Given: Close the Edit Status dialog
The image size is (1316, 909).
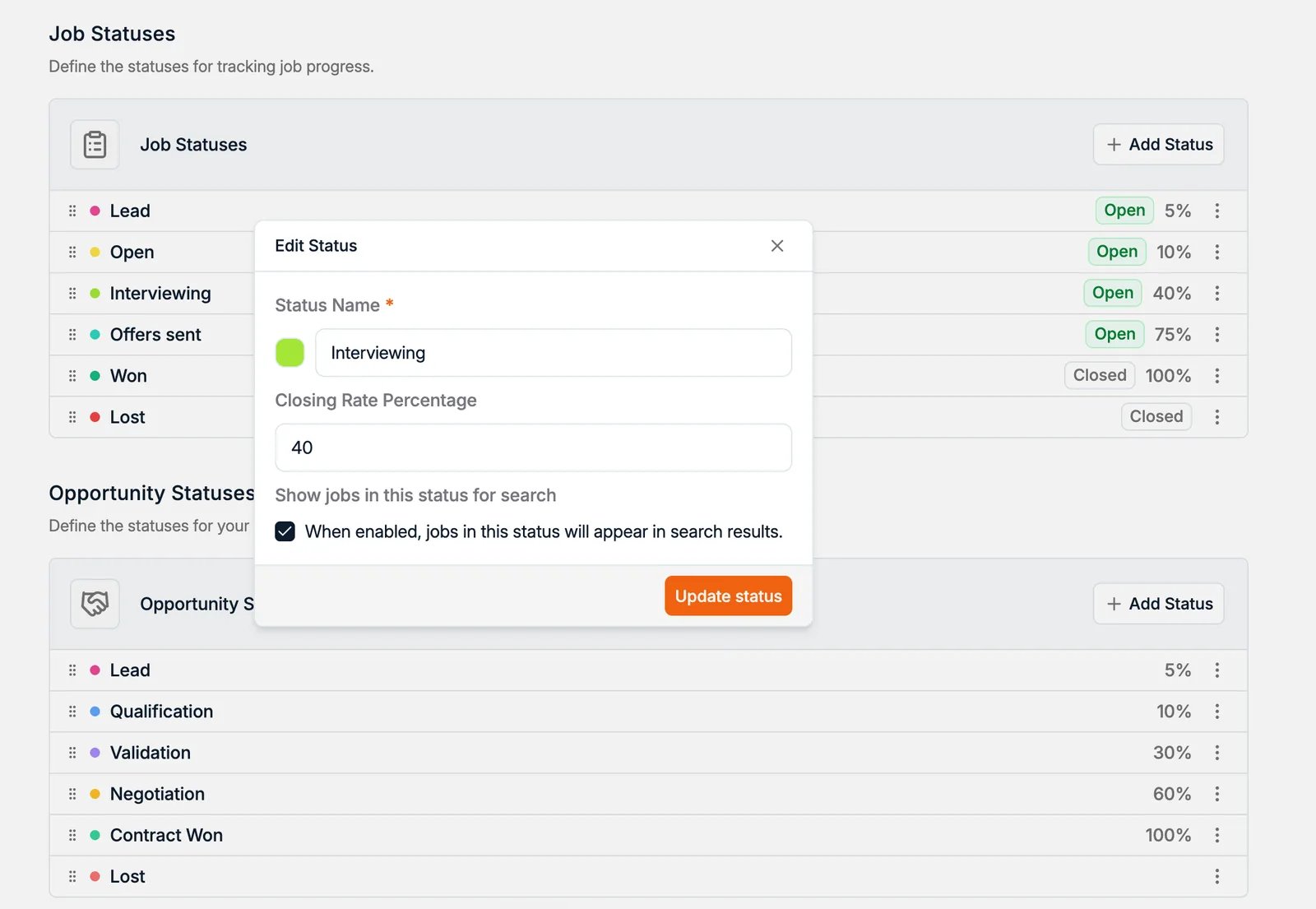Looking at the screenshot, I should click(777, 246).
